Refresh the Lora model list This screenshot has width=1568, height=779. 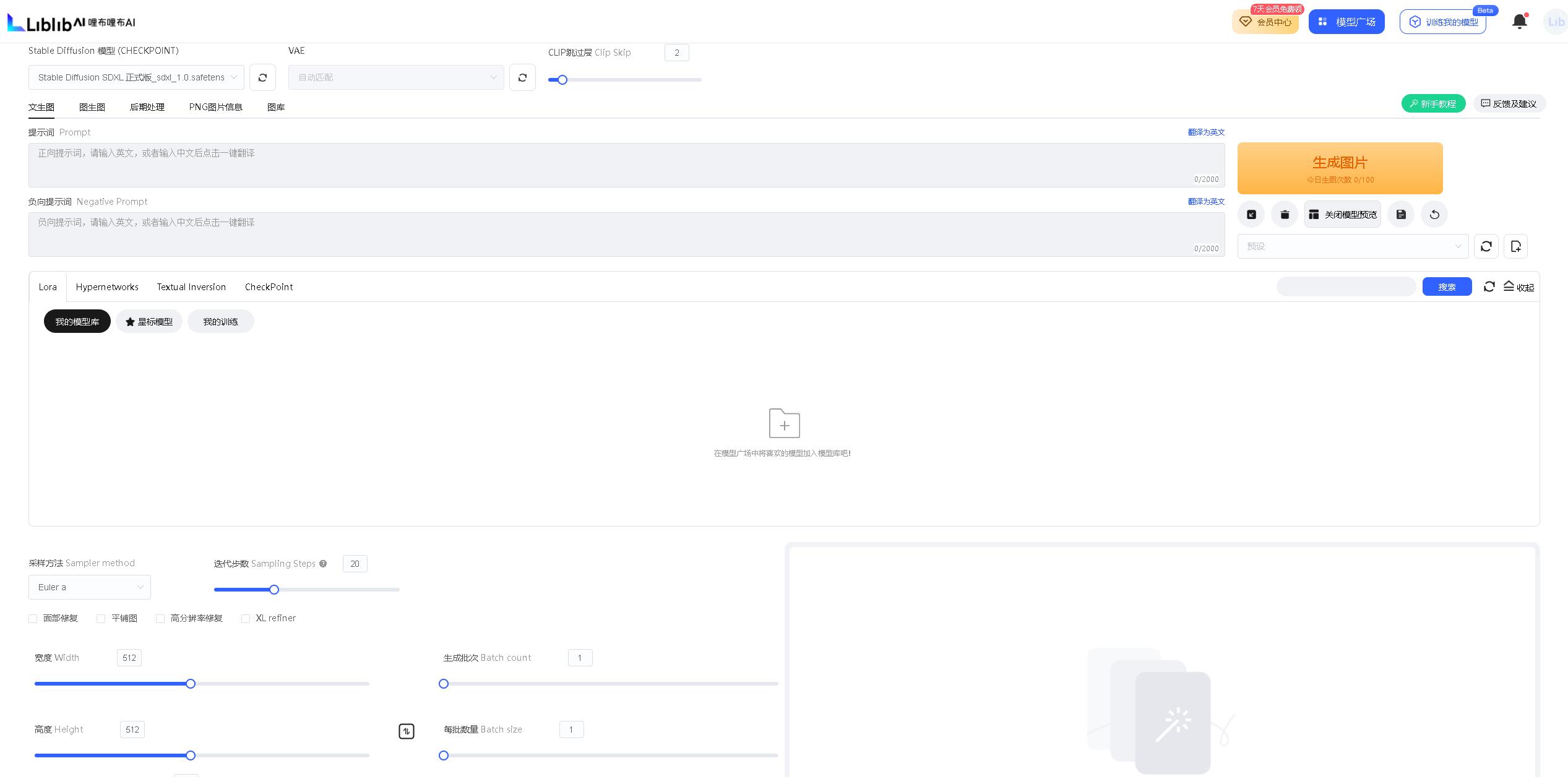pyautogui.click(x=1489, y=286)
